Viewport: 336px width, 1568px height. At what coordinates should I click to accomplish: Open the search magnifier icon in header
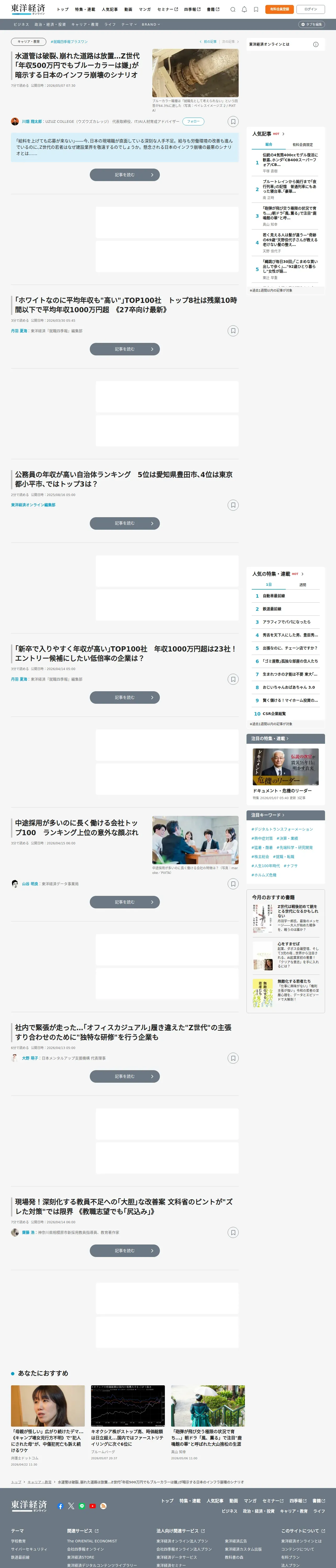tap(233, 9)
